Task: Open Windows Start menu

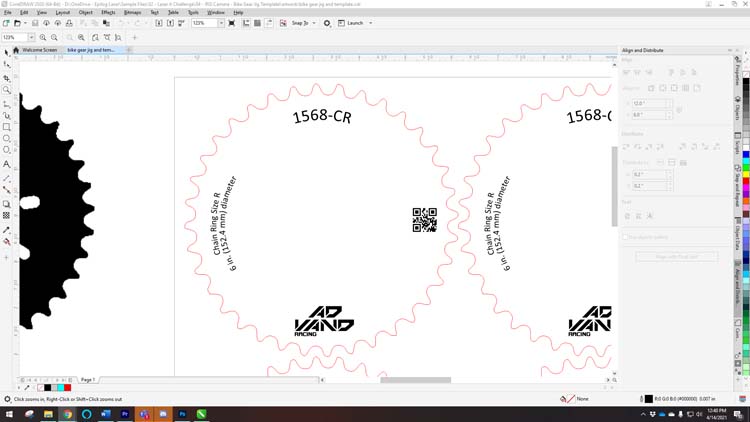Action: coord(9,414)
